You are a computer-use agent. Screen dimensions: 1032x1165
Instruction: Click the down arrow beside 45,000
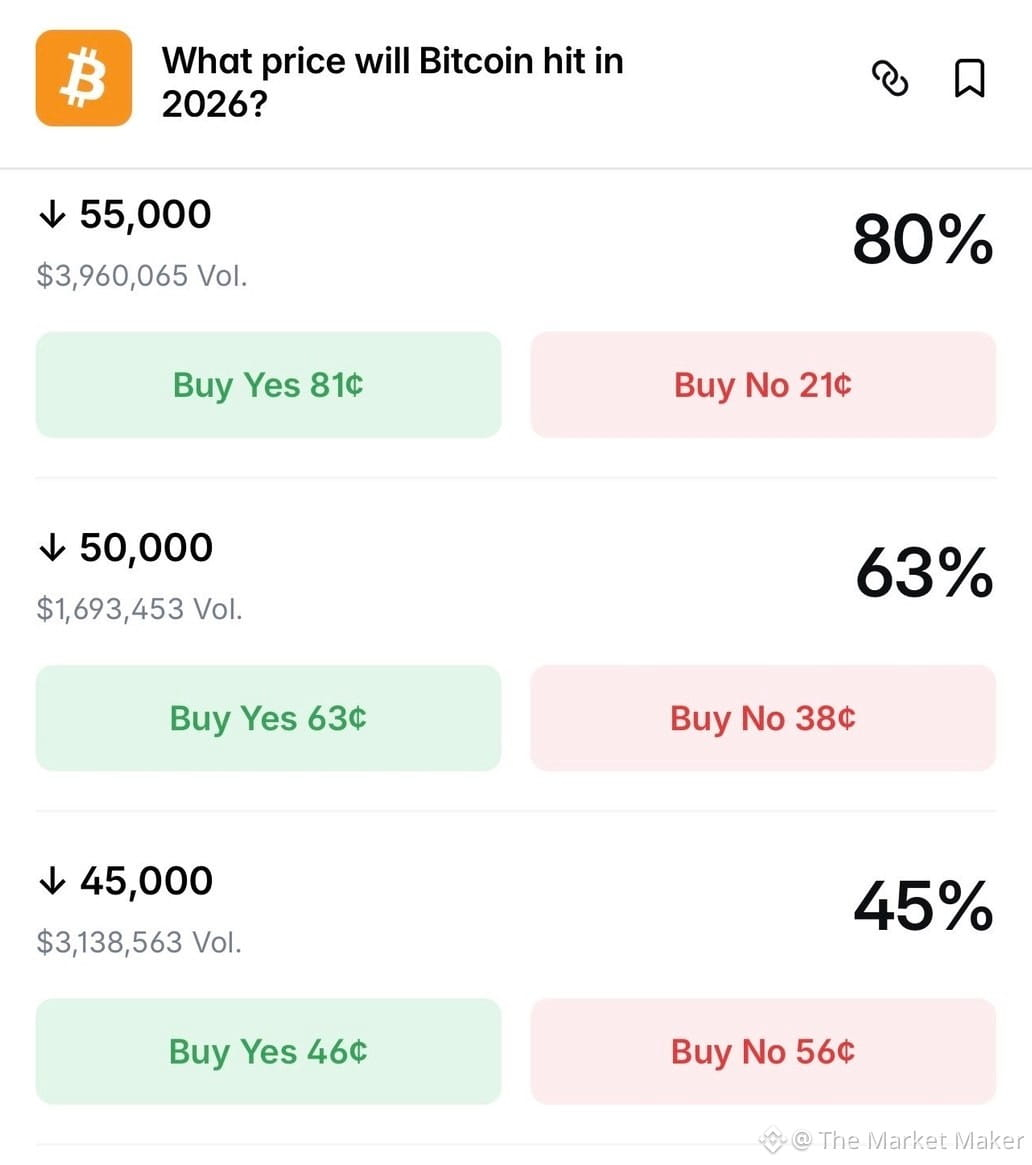(52, 881)
